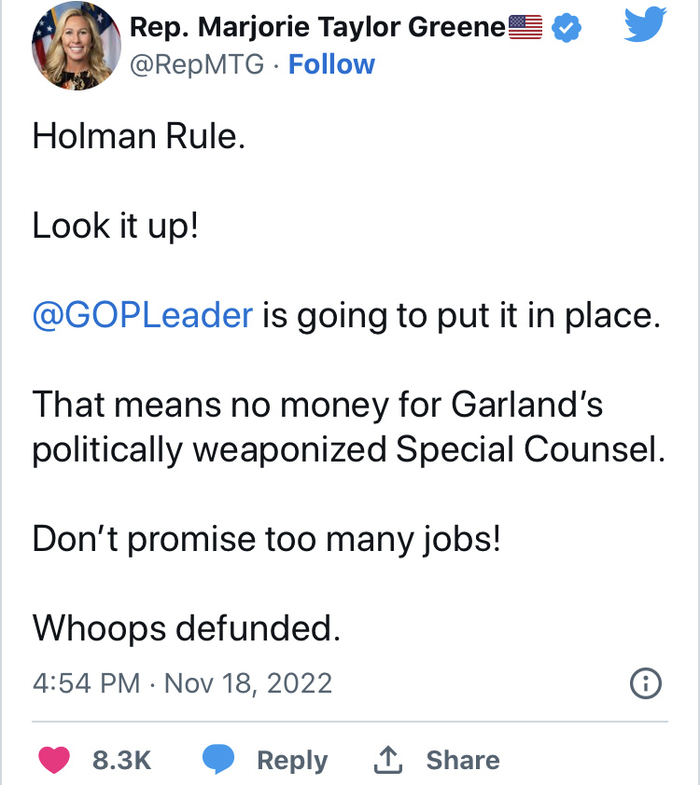Image resolution: width=700 pixels, height=785 pixels.
Task: Open Rep. Marjorie Taylor Greene display name
Action: [x=318, y=28]
